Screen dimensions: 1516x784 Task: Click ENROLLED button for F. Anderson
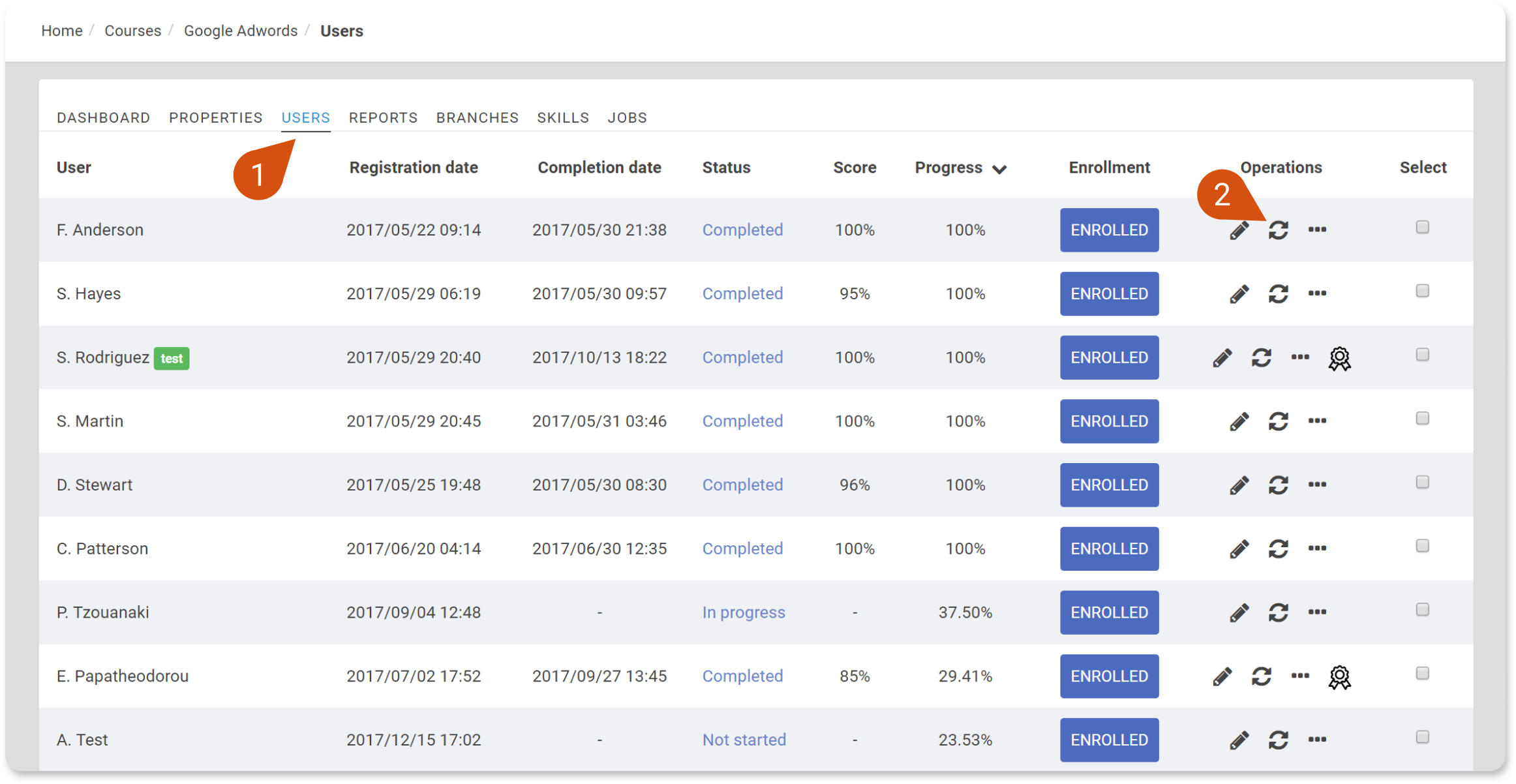pos(1110,230)
